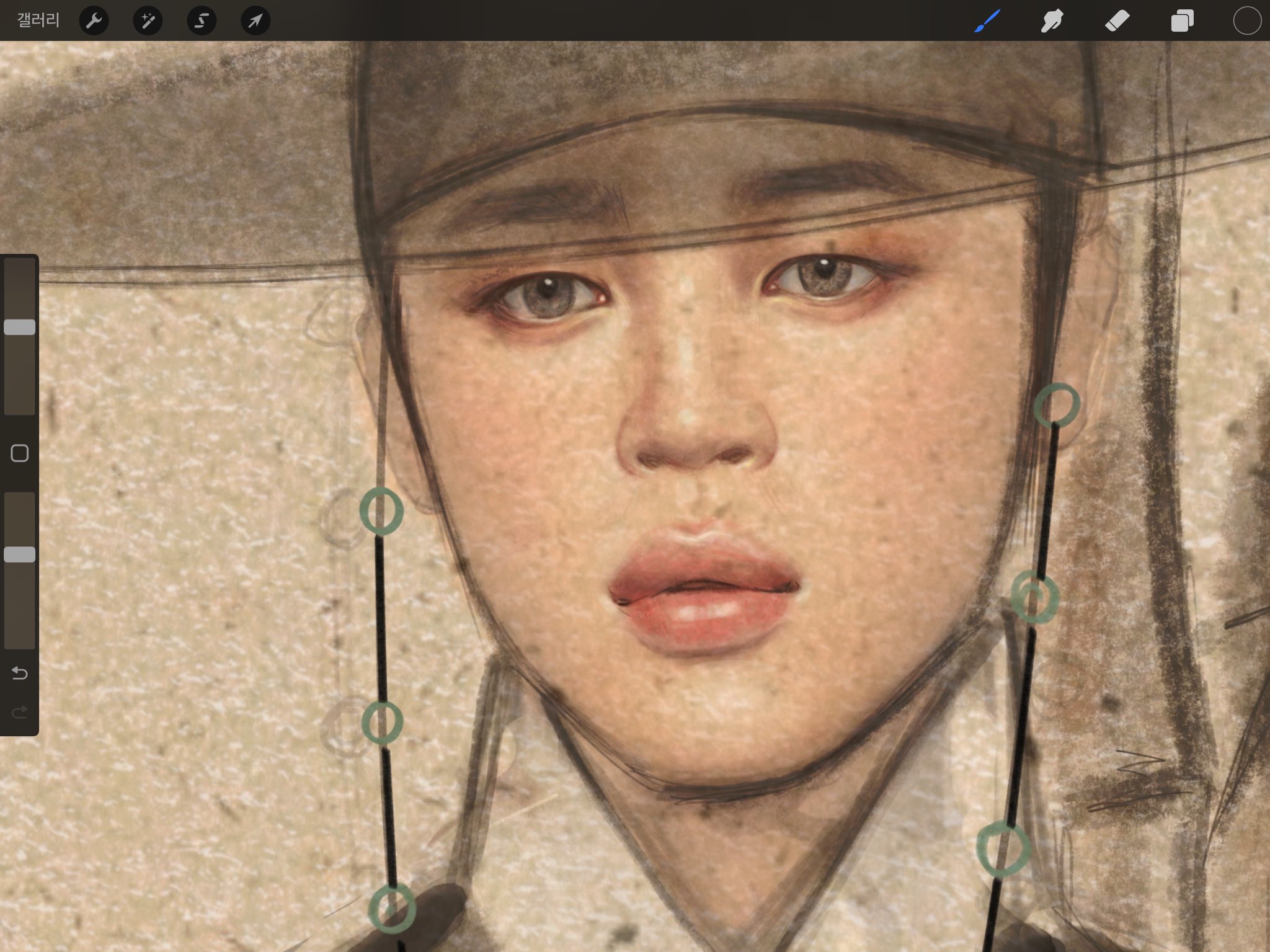Open the Layers panel
1270x952 pixels.
[1182, 21]
